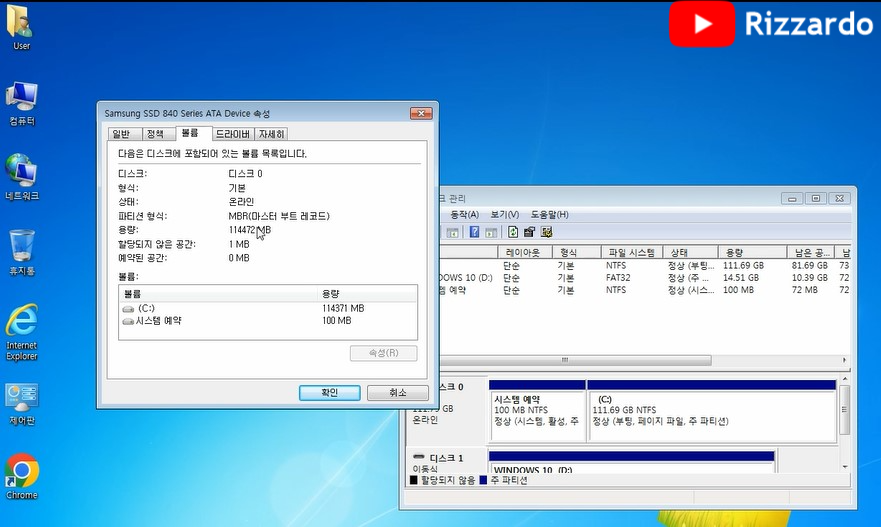This screenshot has width=881, height=527.
Task: Open the 동작(A) menu
Action: [x=464, y=215]
